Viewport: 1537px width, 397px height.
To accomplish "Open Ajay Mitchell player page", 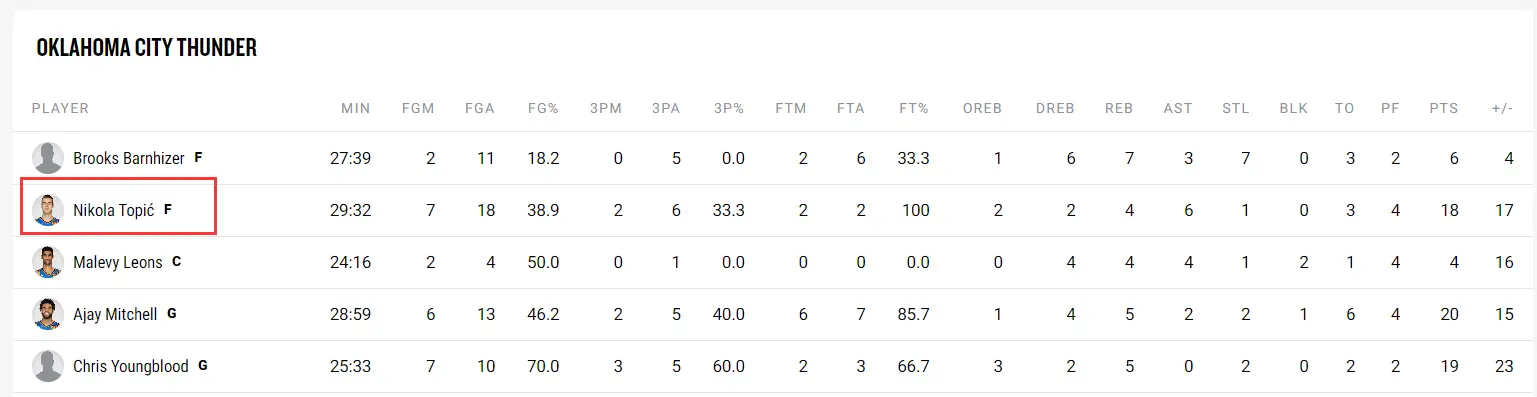I will click(x=115, y=314).
